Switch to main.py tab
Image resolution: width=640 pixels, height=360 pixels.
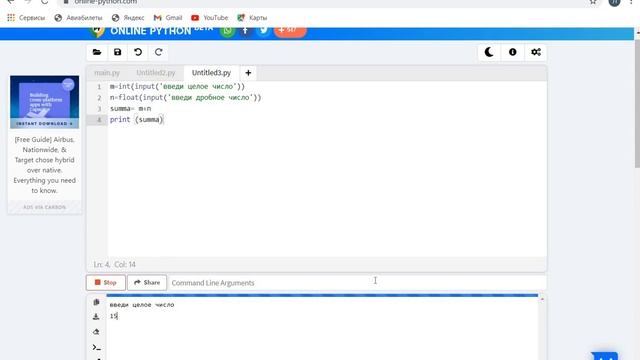pyautogui.click(x=107, y=73)
